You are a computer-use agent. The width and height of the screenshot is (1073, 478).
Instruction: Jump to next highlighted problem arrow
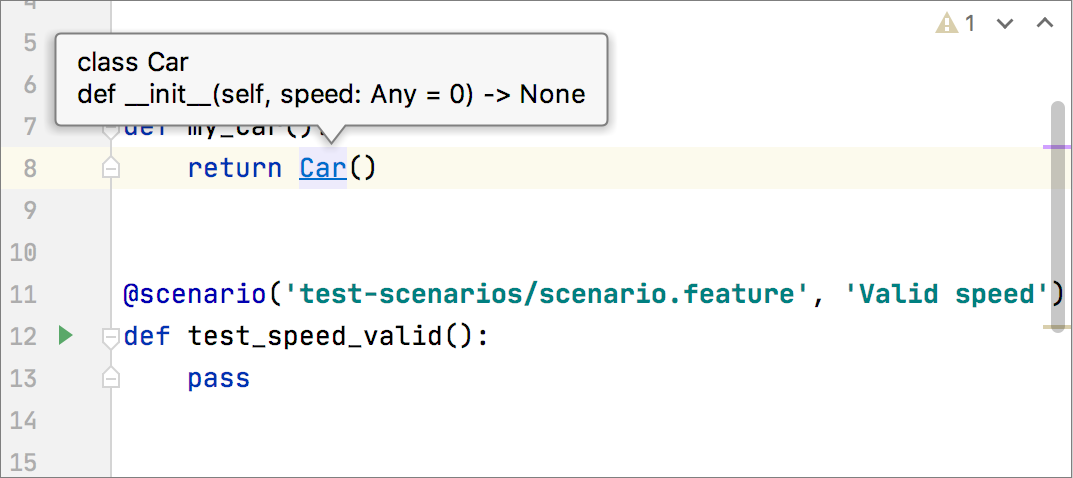click(1005, 23)
